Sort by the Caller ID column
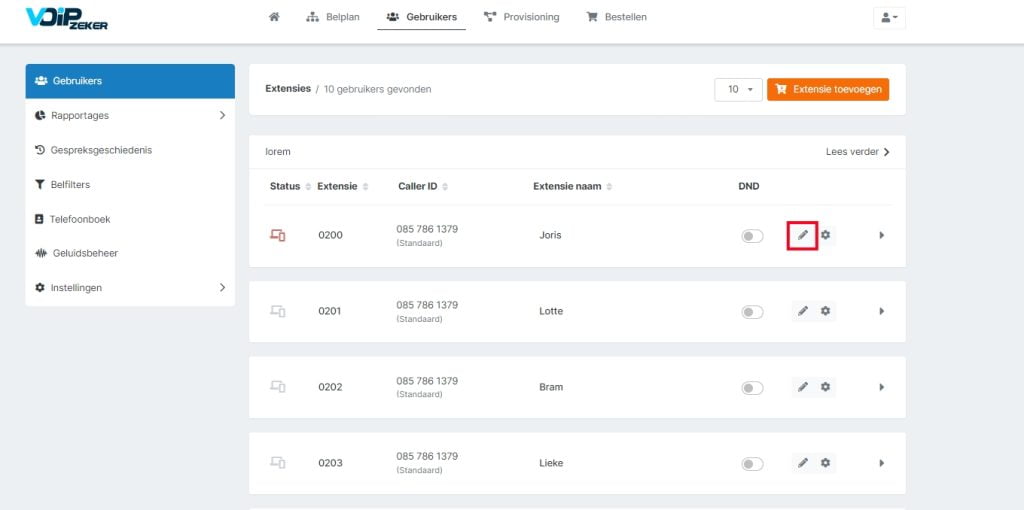1024x510 pixels. click(423, 187)
